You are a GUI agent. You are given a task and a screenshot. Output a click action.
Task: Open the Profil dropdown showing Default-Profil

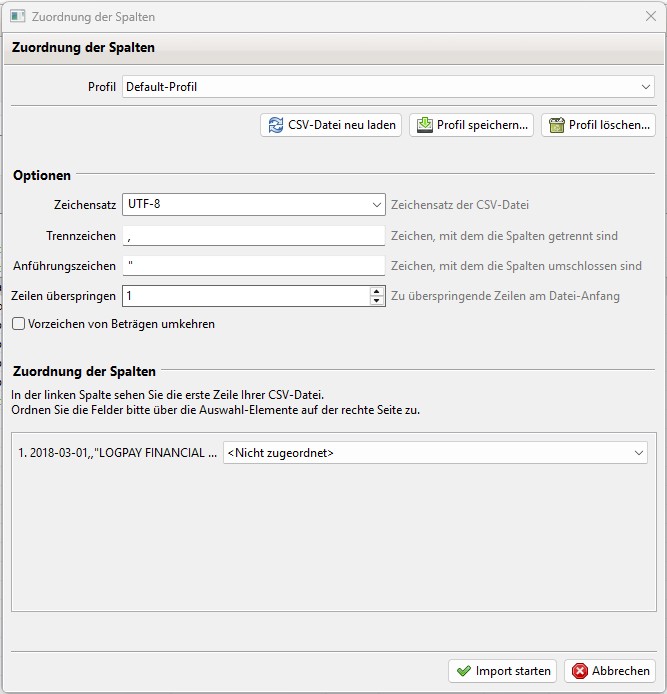point(388,87)
